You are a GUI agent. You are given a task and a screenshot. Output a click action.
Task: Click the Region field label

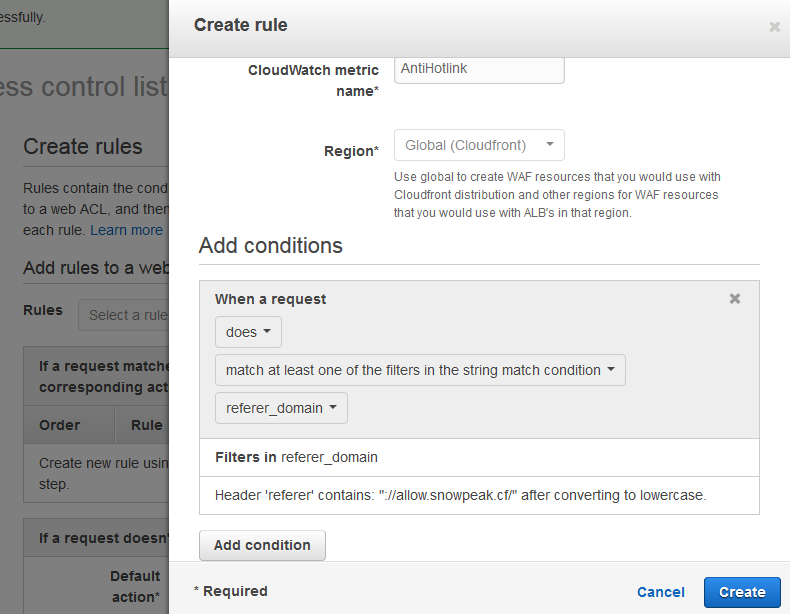pos(351,151)
